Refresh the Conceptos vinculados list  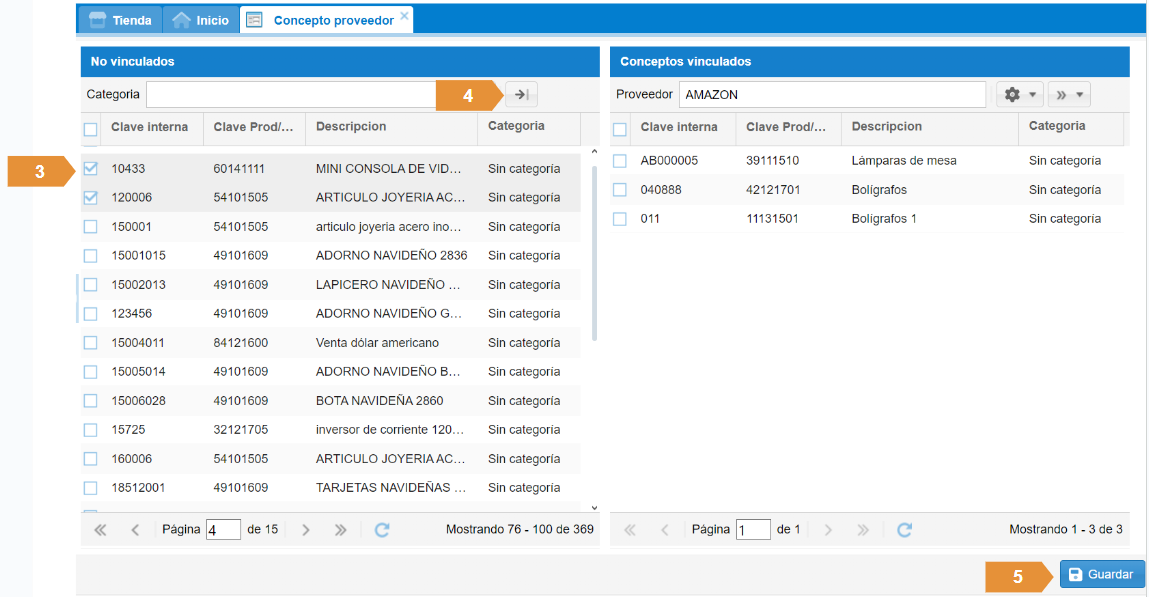[x=904, y=530]
